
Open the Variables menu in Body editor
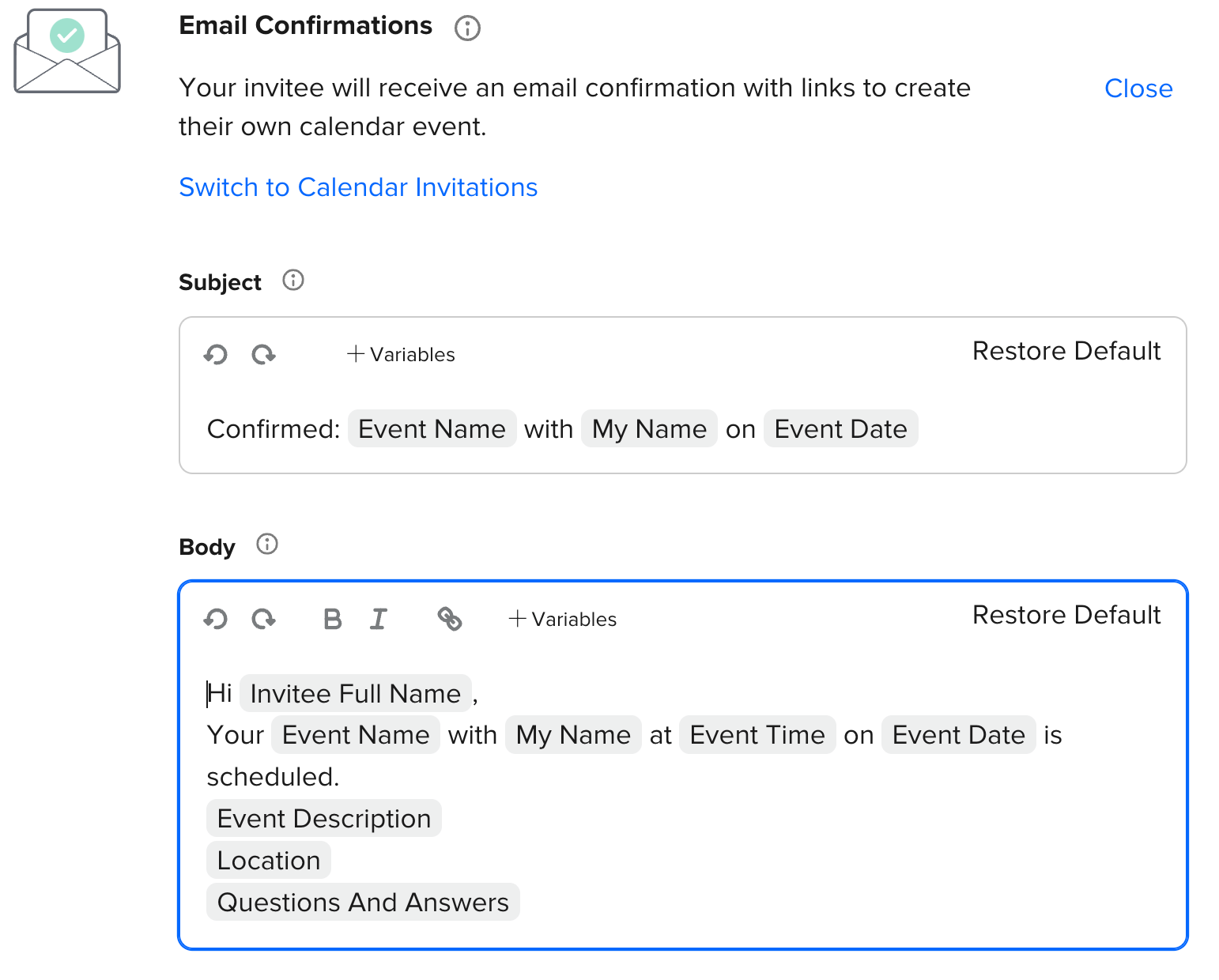pyautogui.click(x=563, y=619)
